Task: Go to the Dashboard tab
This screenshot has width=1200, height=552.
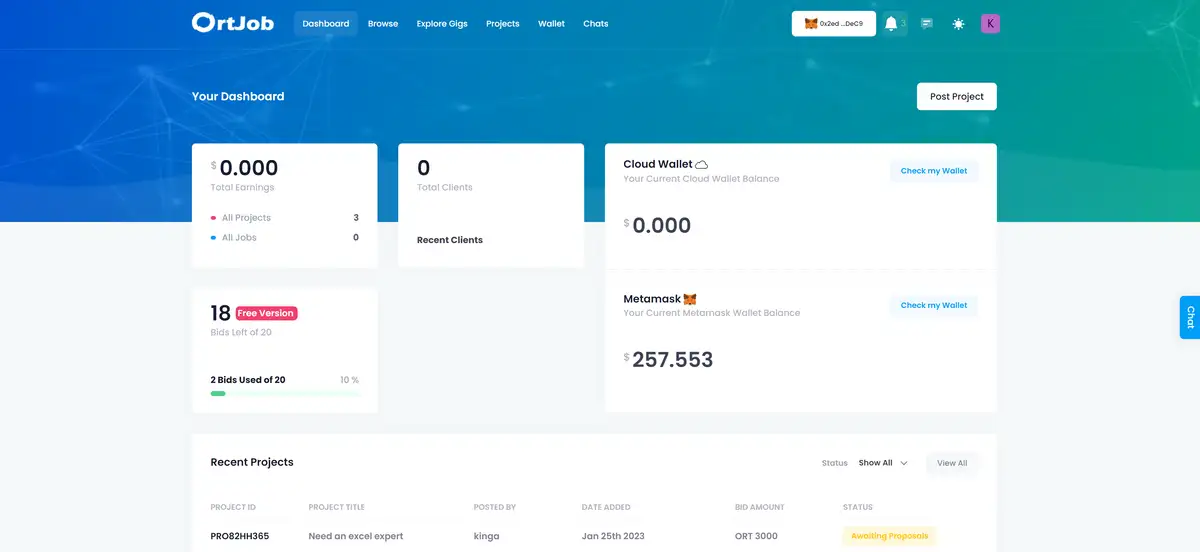Action: click(326, 24)
